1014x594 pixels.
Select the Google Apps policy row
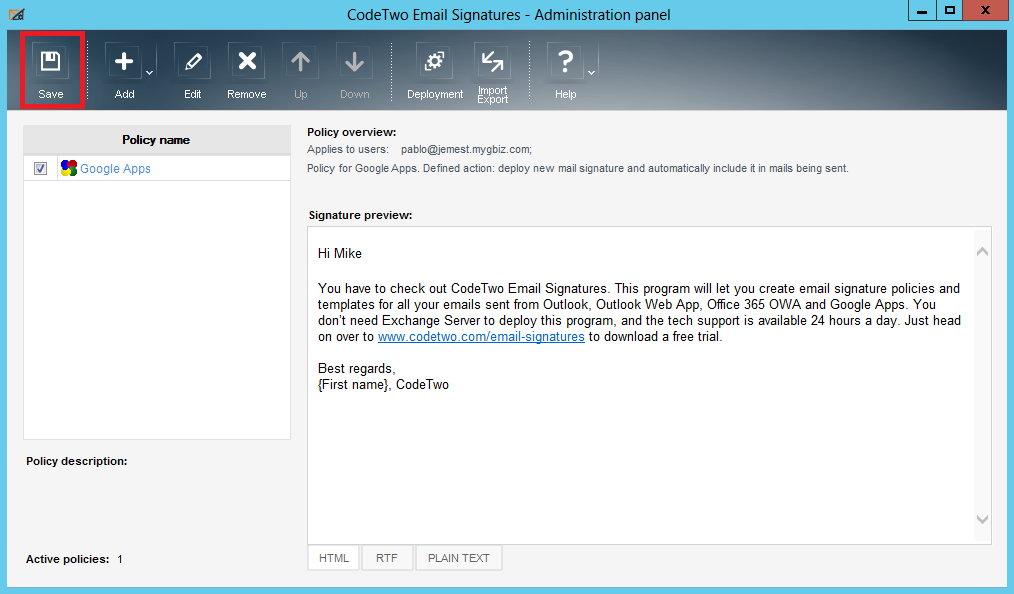156,169
